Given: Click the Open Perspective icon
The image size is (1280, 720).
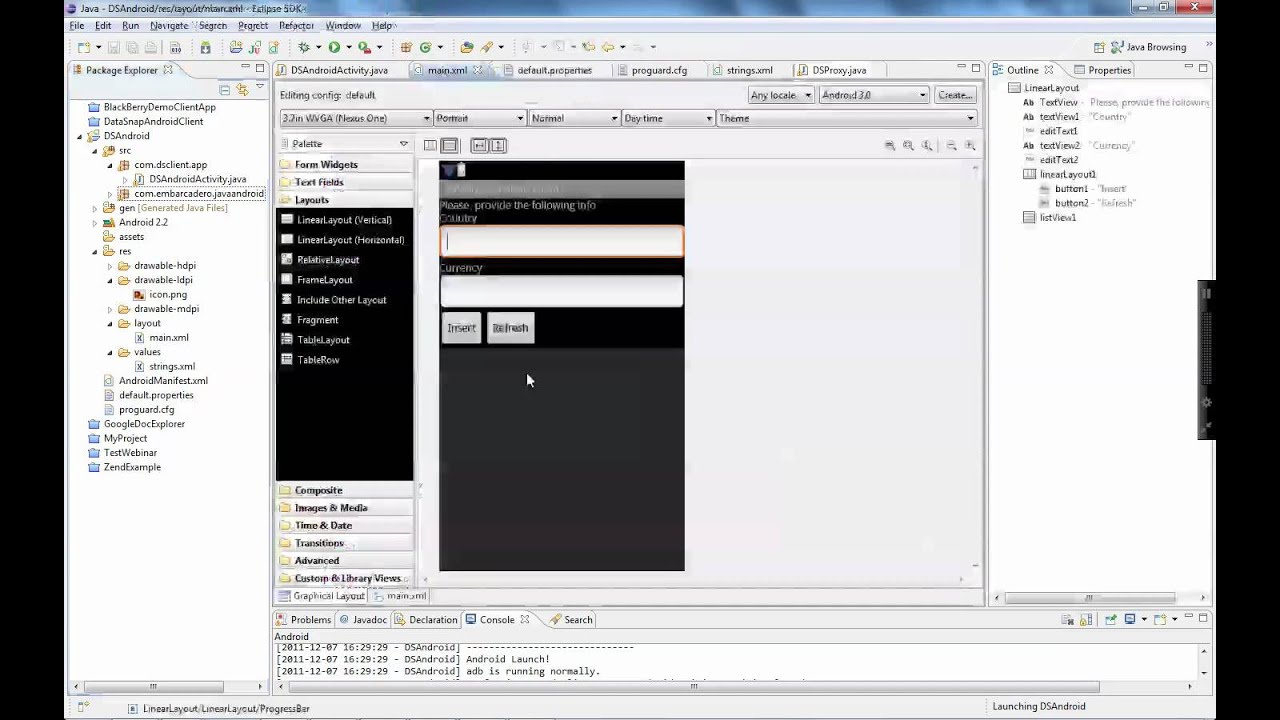Looking at the screenshot, I should point(1100,47).
